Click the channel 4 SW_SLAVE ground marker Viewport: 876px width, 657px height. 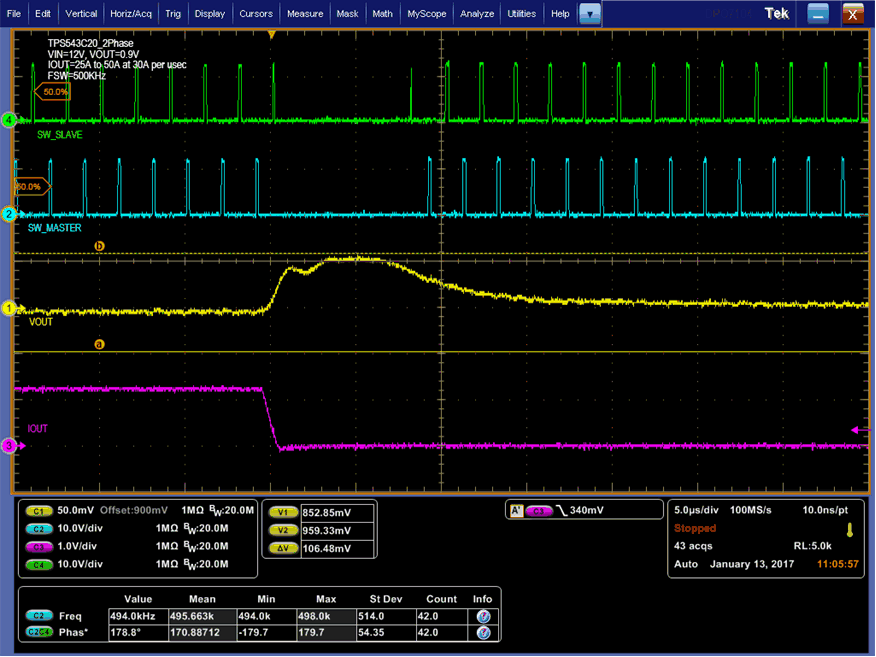click(x=8, y=120)
